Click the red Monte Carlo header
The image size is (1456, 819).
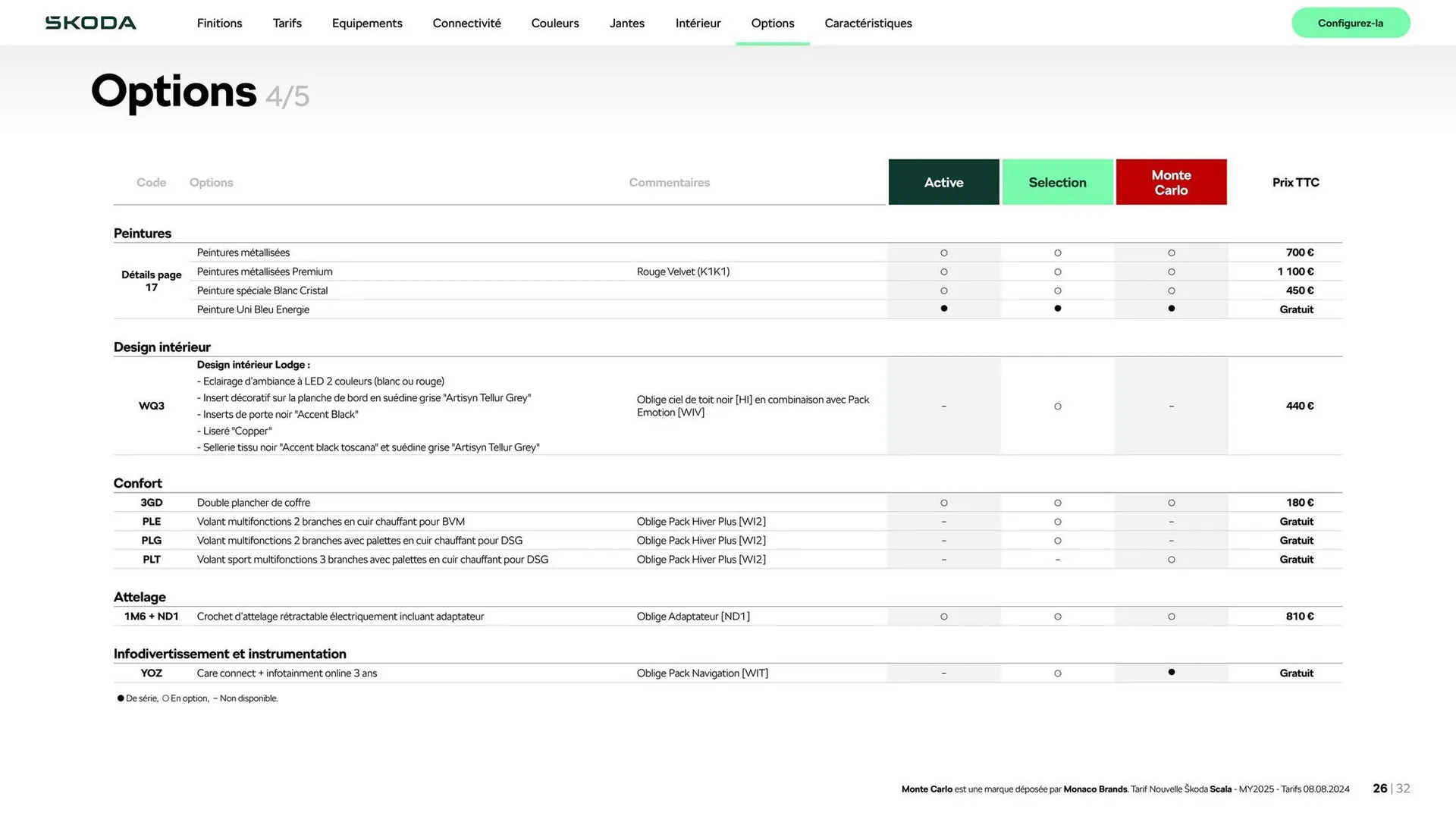pyautogui.click(x=1171, y=182)
